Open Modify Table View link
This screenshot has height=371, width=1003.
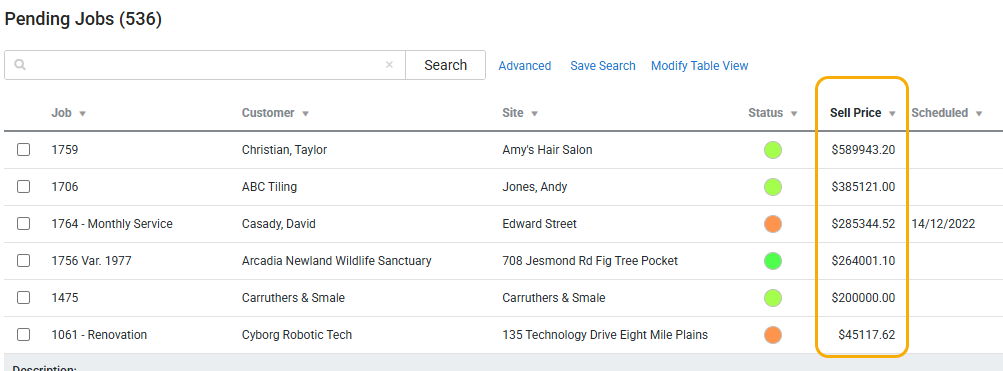point(699,66)
